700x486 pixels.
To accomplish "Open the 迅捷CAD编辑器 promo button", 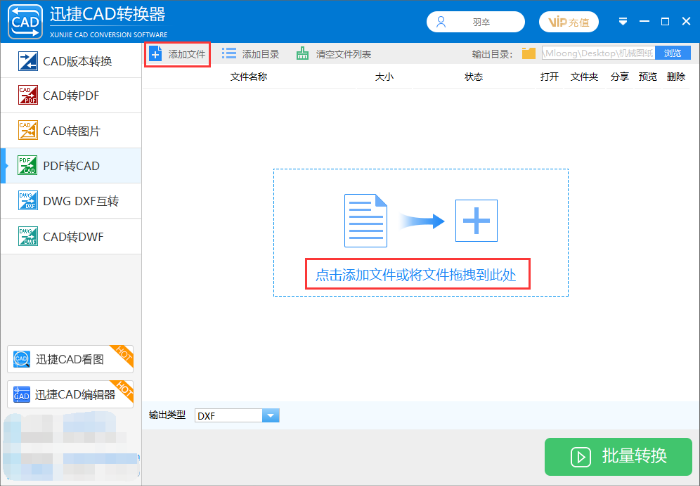I will click(x=71, y=394).
